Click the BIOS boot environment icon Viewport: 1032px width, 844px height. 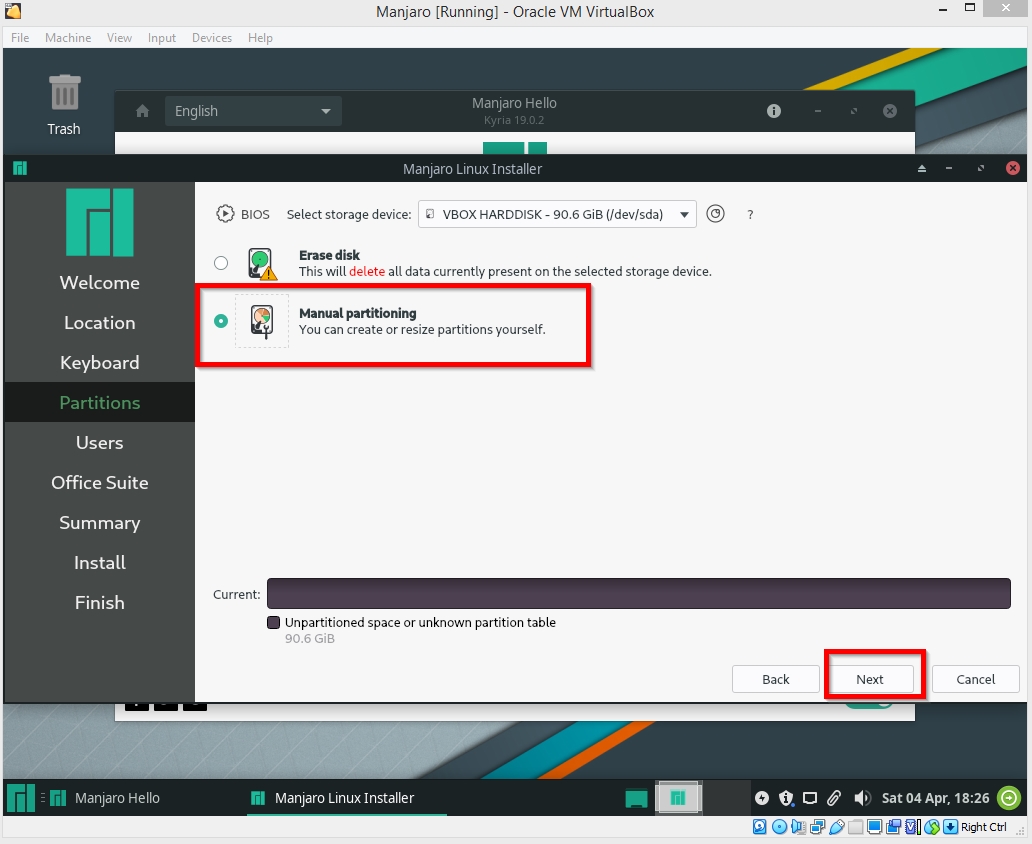pyautogui.click(x=225, y=214)
